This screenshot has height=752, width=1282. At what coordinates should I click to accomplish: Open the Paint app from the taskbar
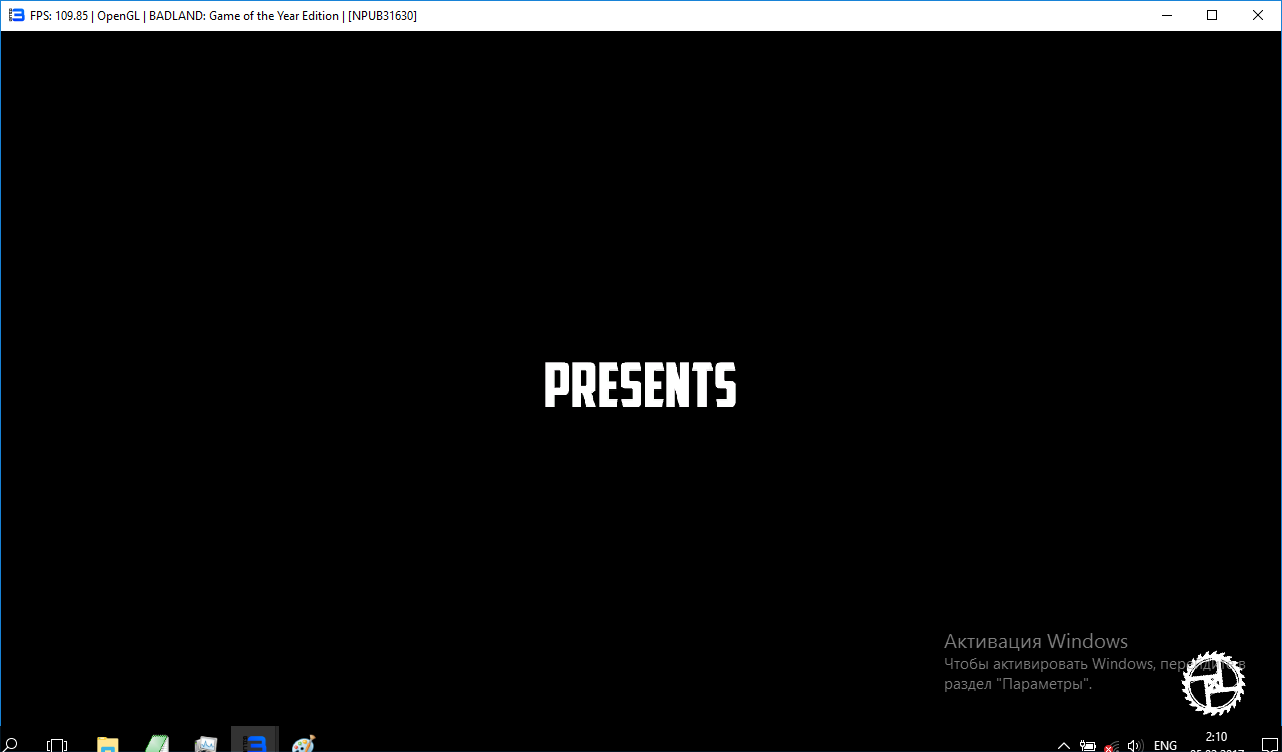pos(303,745)
